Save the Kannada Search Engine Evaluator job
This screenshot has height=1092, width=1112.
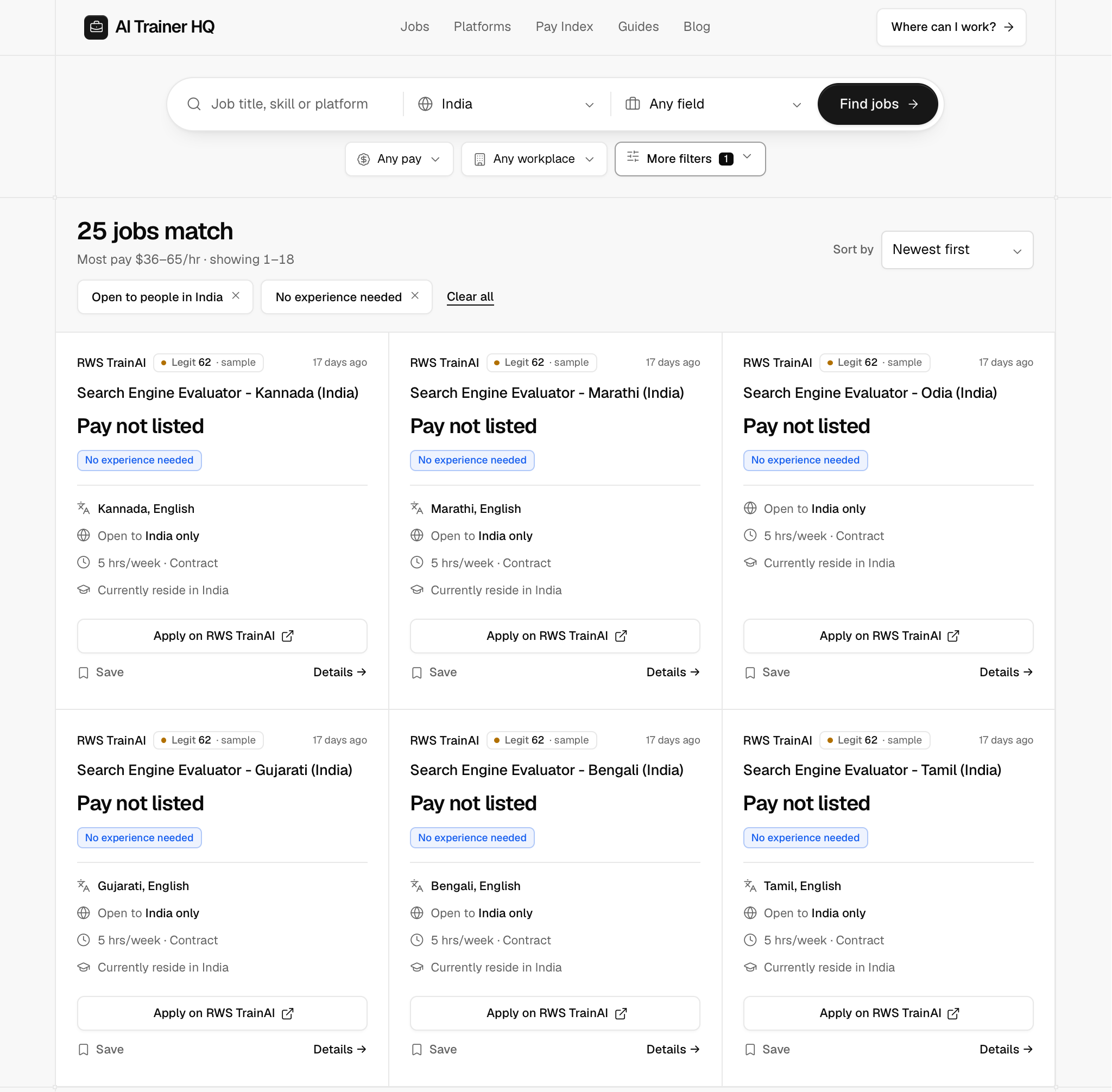tap(101, 672)
